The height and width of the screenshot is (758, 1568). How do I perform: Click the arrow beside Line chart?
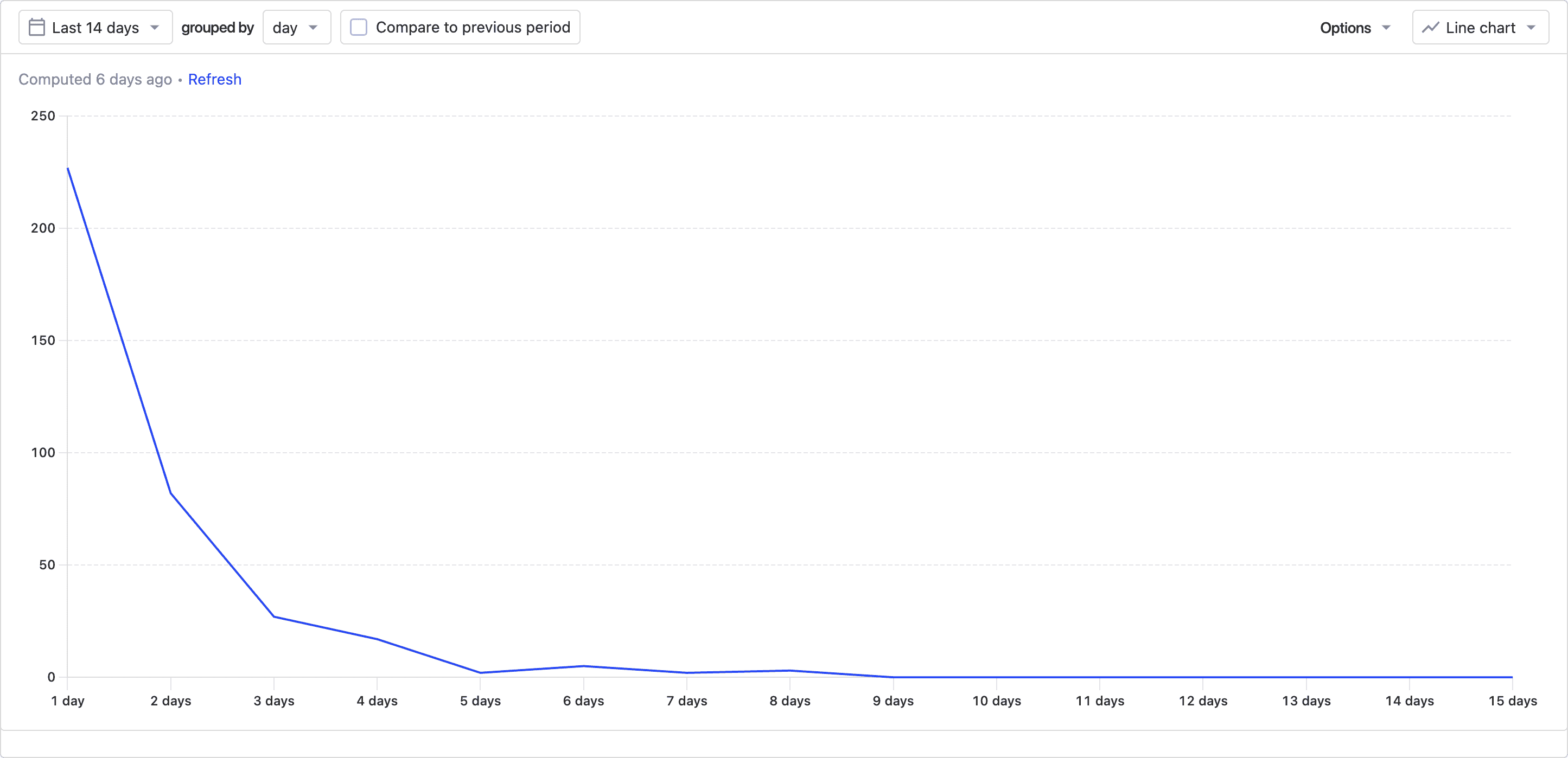pyautogui.click(x=1531, y=27)
